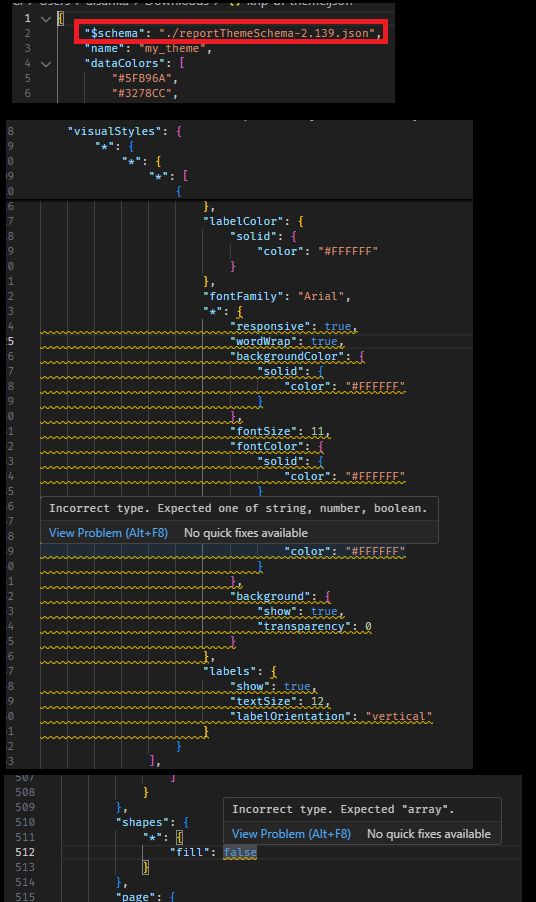Click the "page" key on line 515
Viewport: 536px width, 902px height.
click(x=139, y=897)
